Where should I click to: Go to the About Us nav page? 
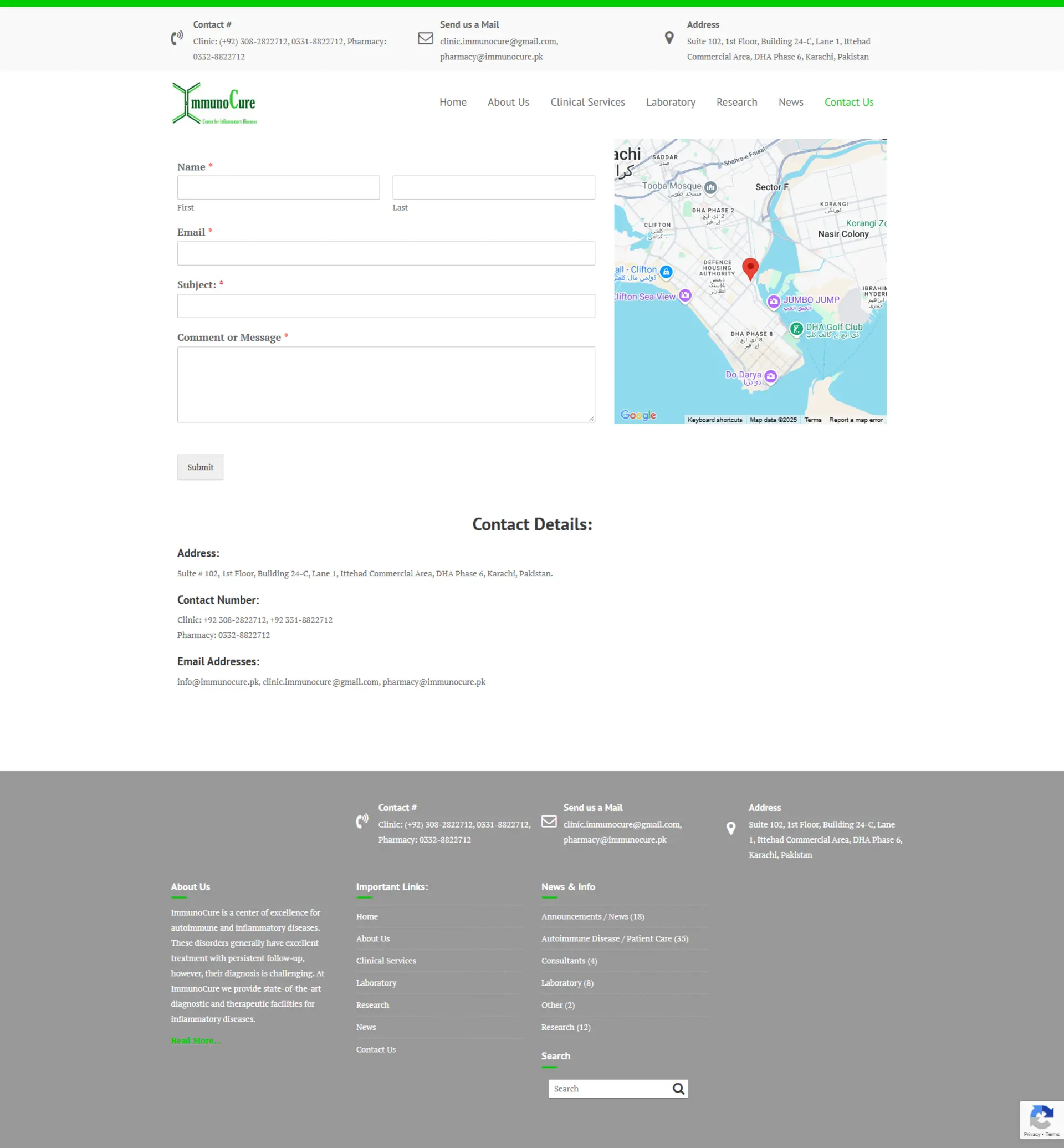click(x=508, y=102)
